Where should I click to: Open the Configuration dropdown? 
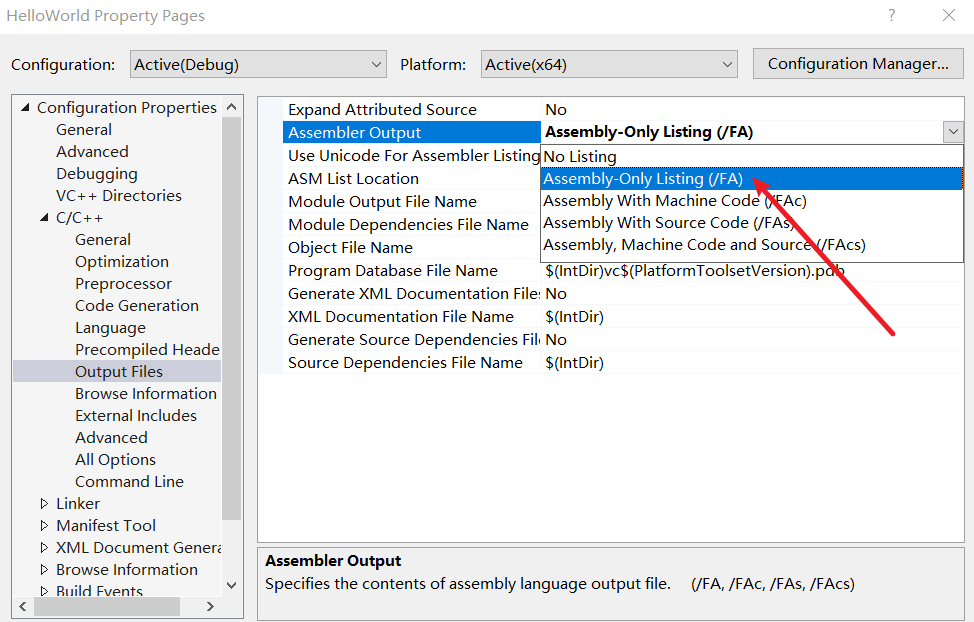click(x=258, y=64)
